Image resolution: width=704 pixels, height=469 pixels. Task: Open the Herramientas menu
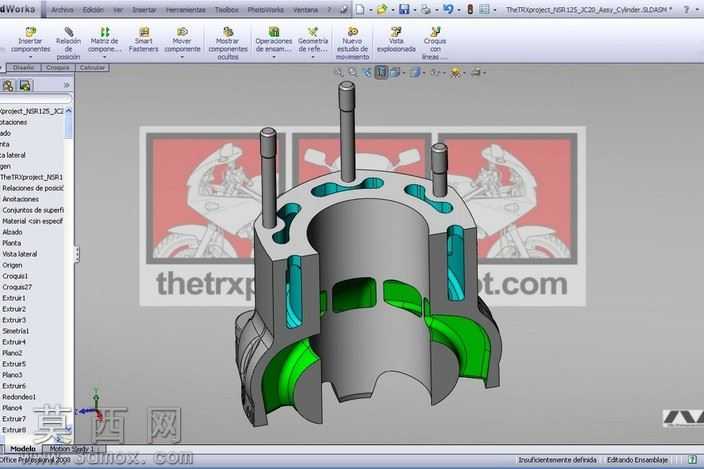[185, 9]
